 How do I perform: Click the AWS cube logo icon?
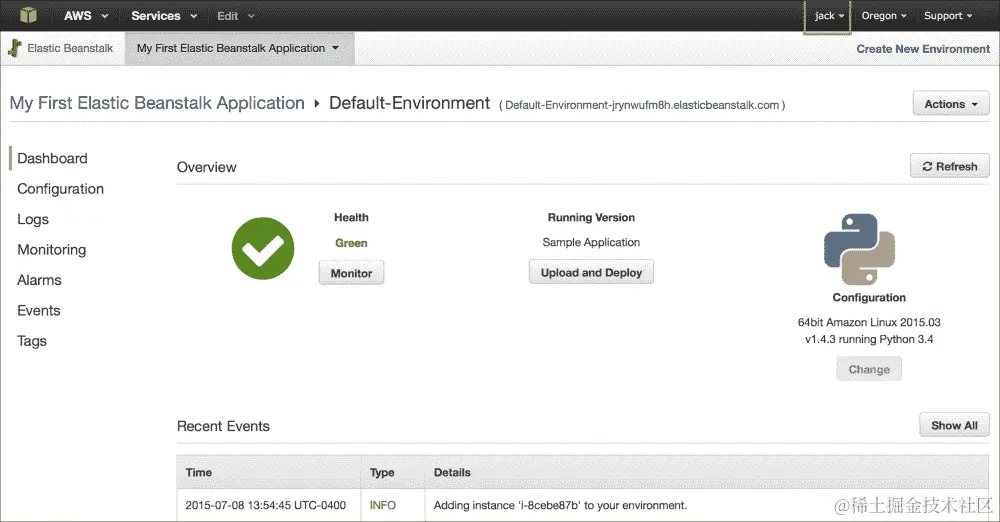28,15
